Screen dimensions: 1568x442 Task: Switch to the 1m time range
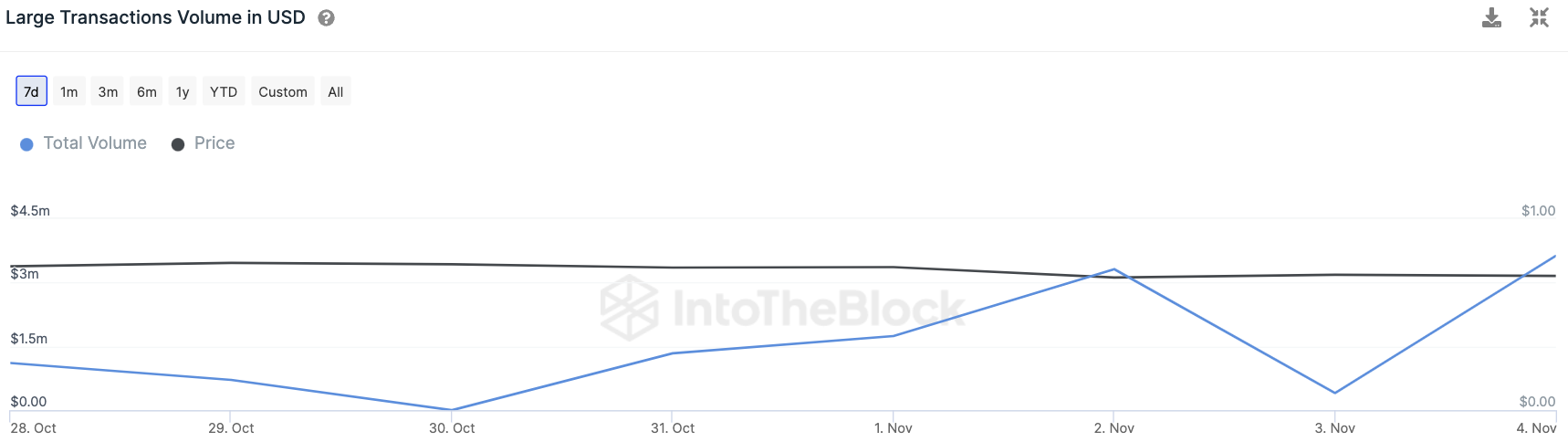[69, 91]
